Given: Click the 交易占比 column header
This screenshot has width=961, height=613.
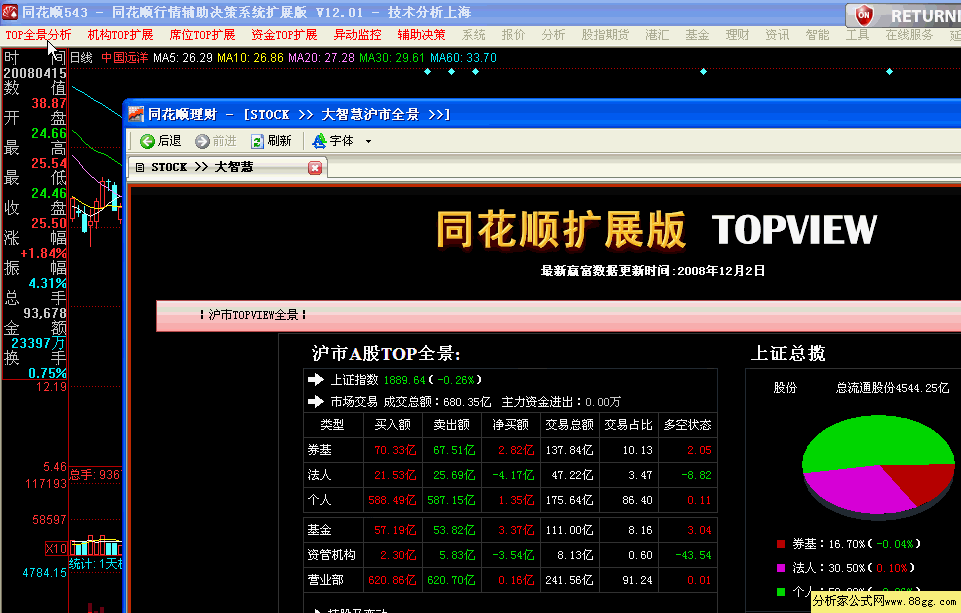Looking at the screenshot, I should pos(628,425).
